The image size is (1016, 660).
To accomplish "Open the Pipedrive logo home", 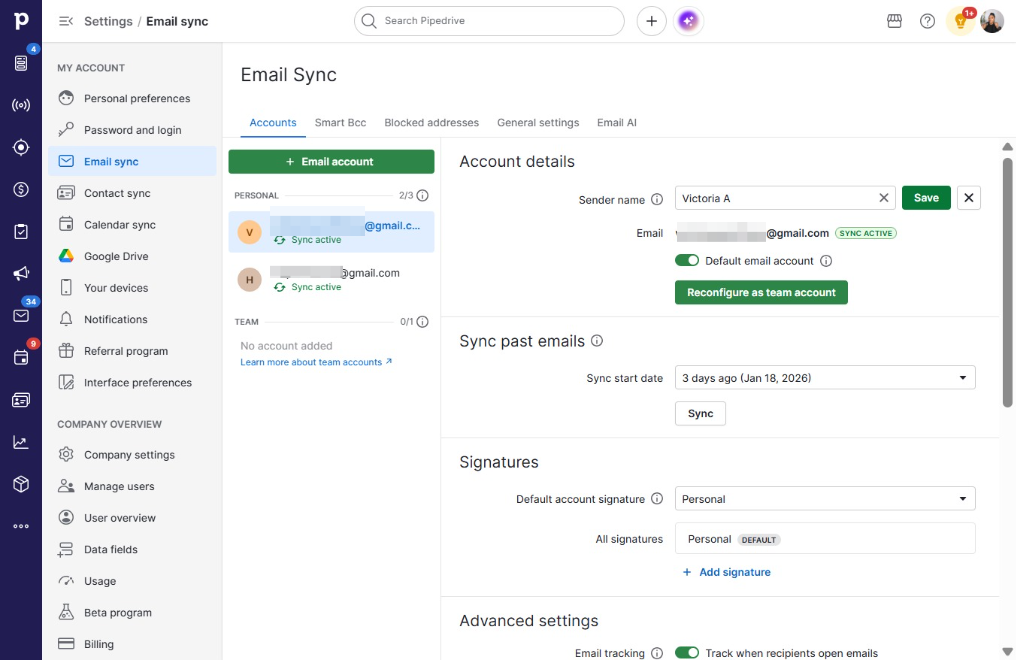I will 21,21.
